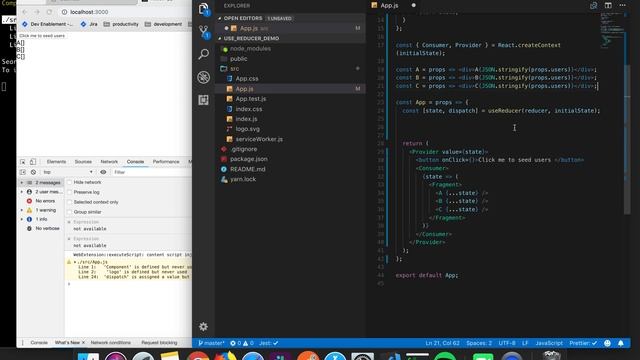Expand the 2 user messages group
Viewport: 640px width, 360px height.
[22, 192]
